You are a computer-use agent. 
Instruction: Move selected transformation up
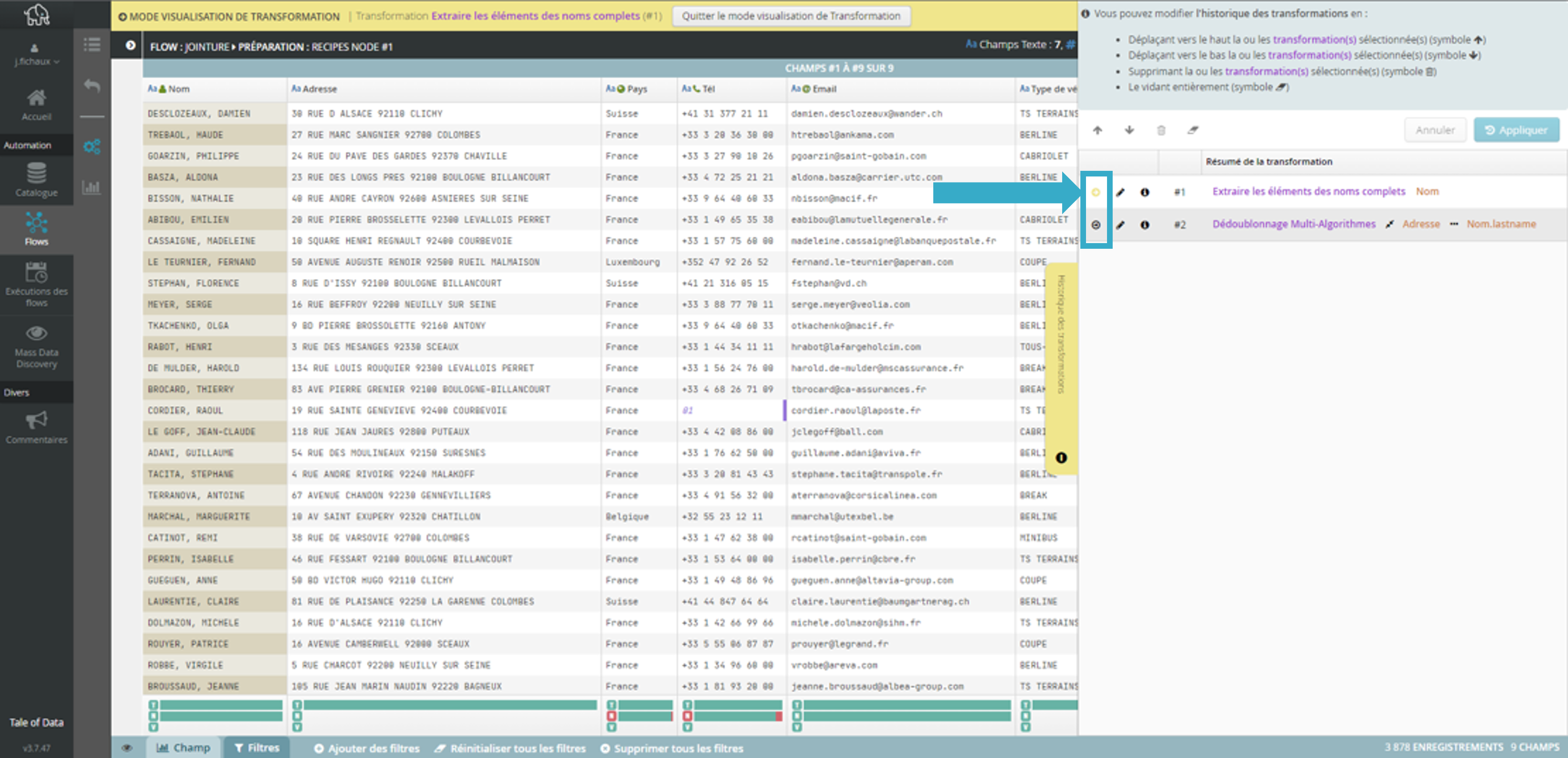click(x=1097, y=130)
